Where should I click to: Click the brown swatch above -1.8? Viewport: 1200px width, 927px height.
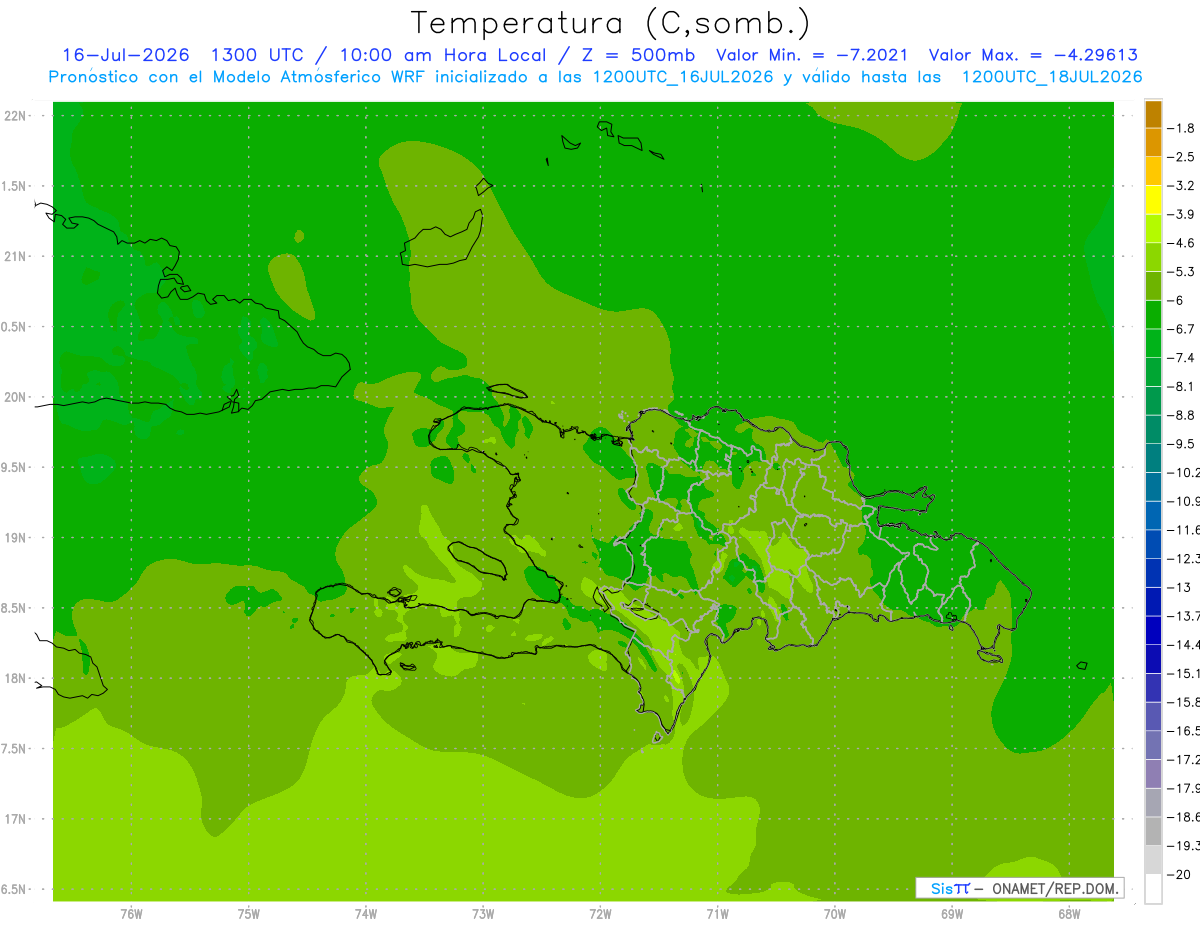[x=1153, y=114]
